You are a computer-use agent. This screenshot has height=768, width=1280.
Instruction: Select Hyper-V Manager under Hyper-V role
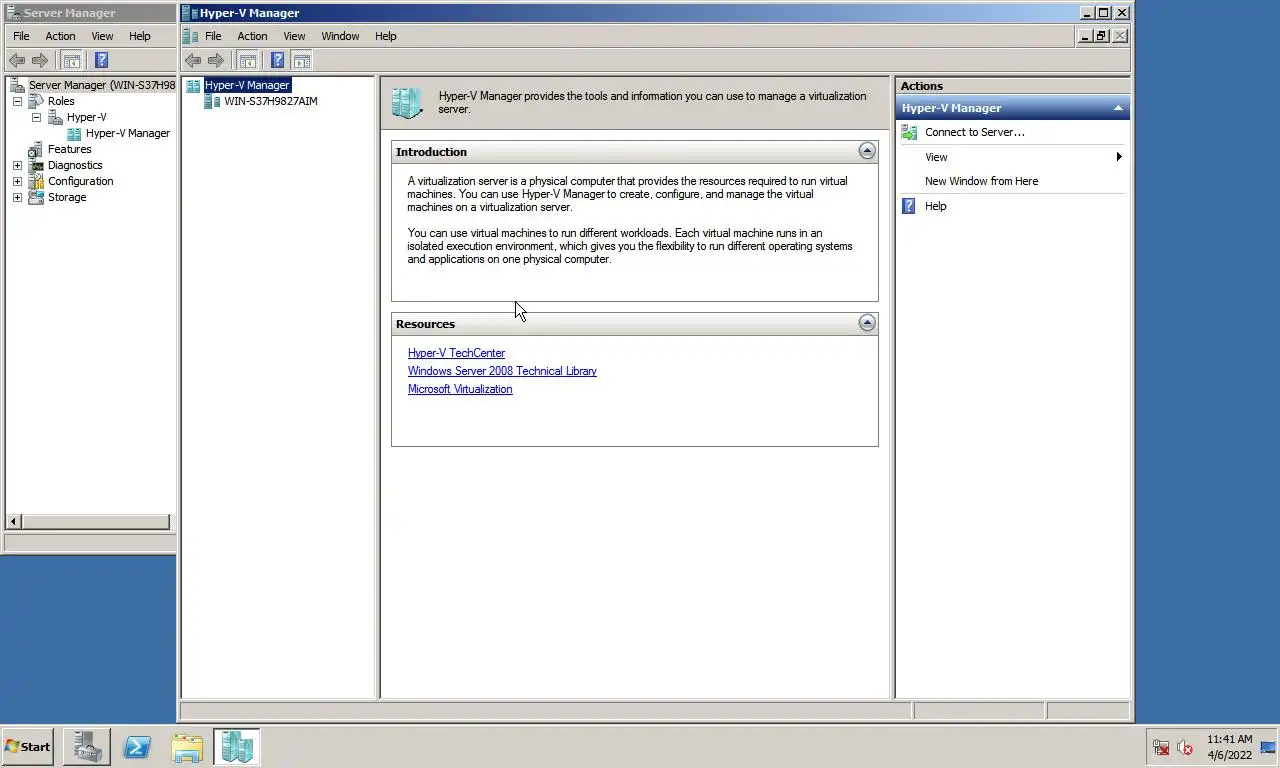(x=127, y=133)
